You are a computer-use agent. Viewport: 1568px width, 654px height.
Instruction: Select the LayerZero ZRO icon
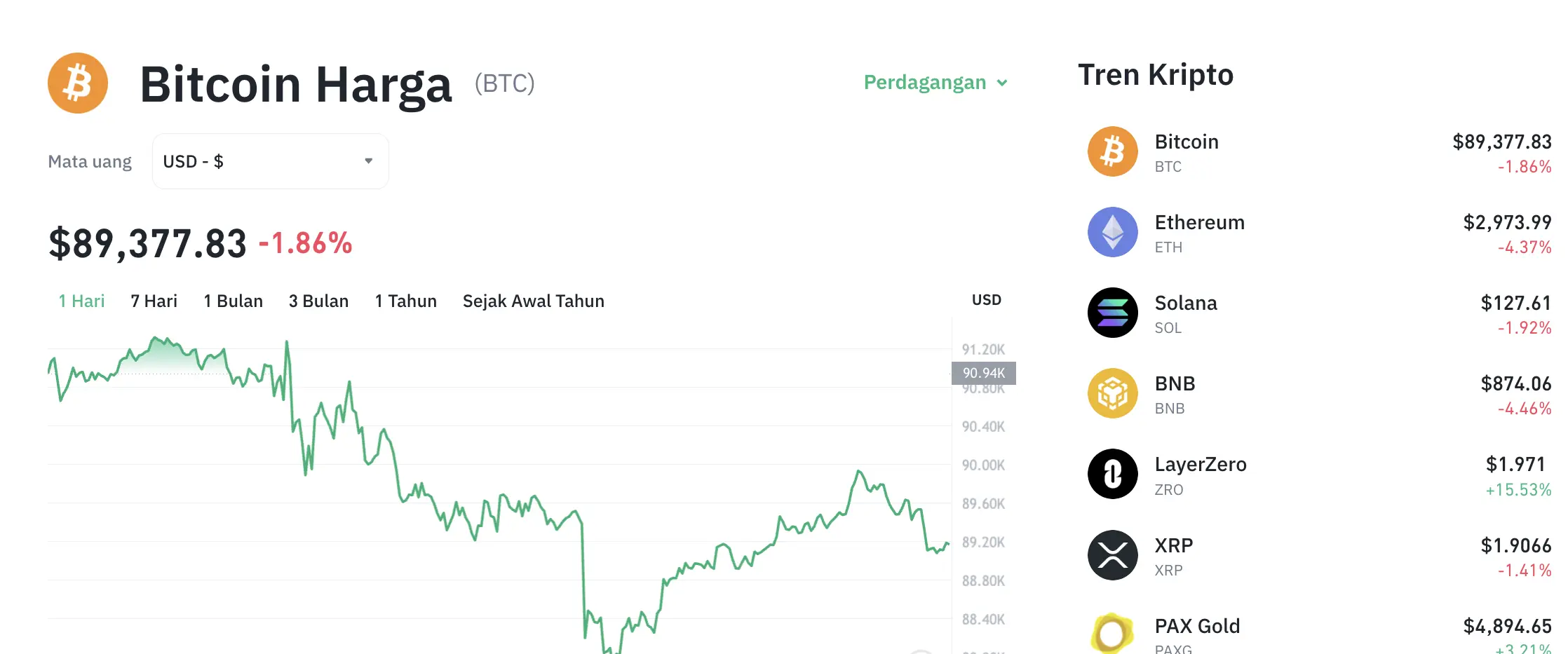tap(1112, 474)
